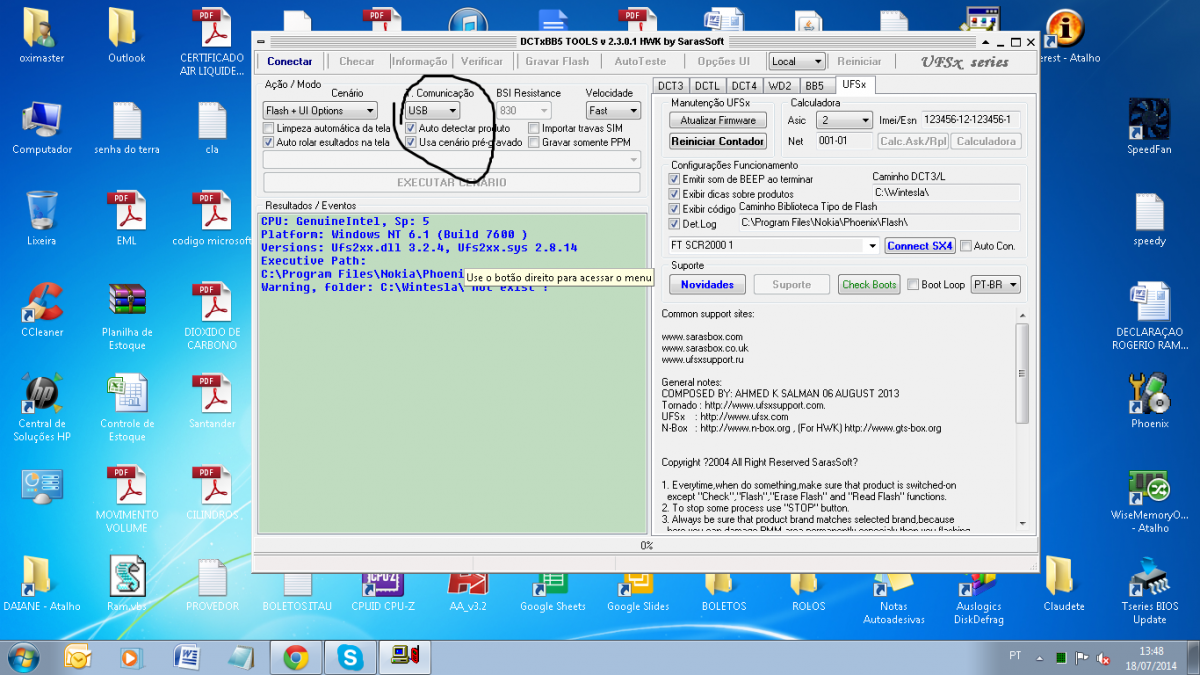Click the Novidades button

pyautogui.click(x=707, y=285)
